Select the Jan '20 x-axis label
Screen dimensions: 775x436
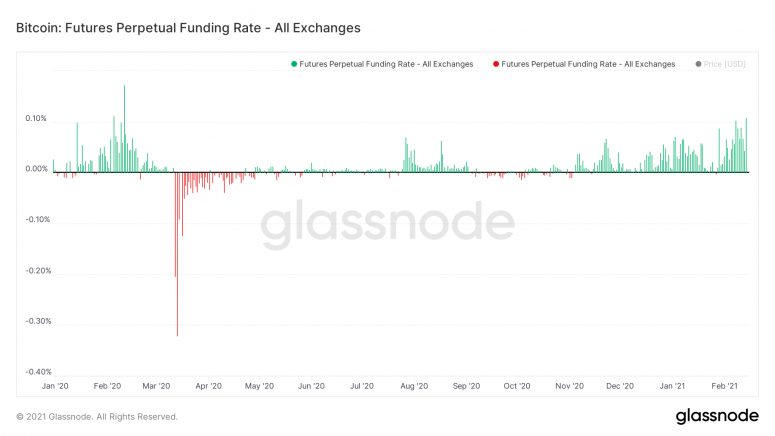pyautogui.click(x=55, y=385)
